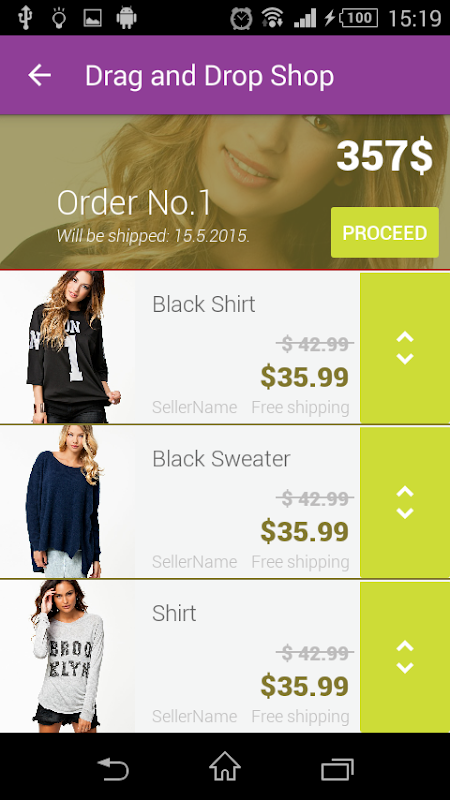Open the recent apps navigation button
450x800 pixels.
click(337, 769)
